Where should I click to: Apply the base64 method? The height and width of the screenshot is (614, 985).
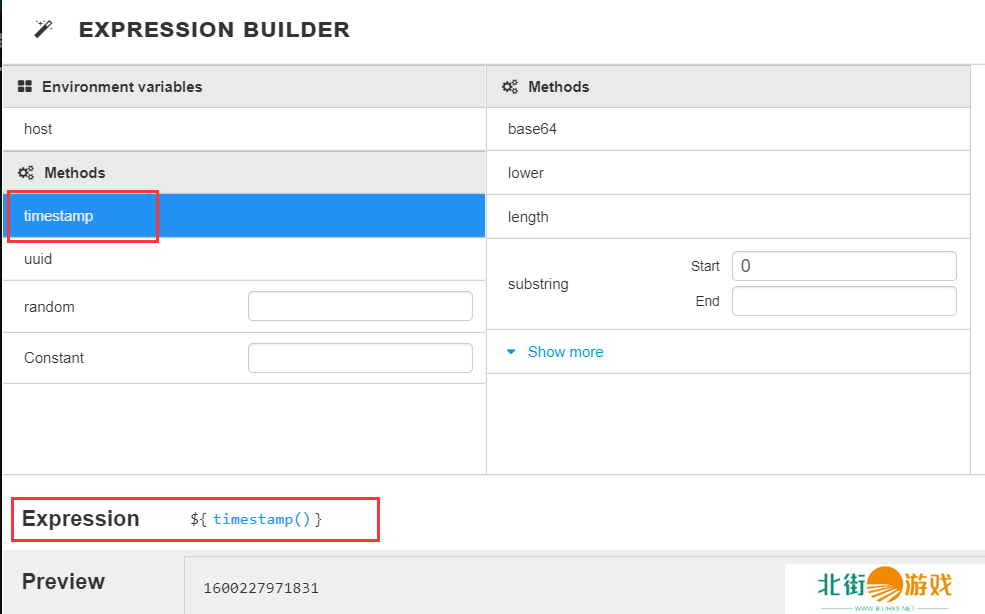click(x=532, y=129)
